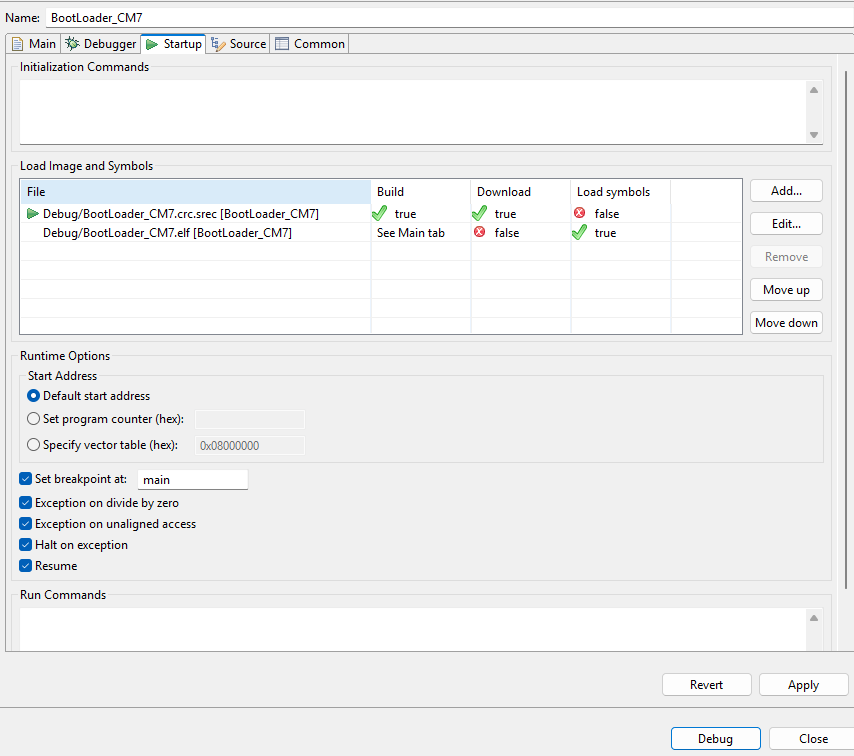Click Add... button
Screen dimensions: 854x756
click(786, 191)
